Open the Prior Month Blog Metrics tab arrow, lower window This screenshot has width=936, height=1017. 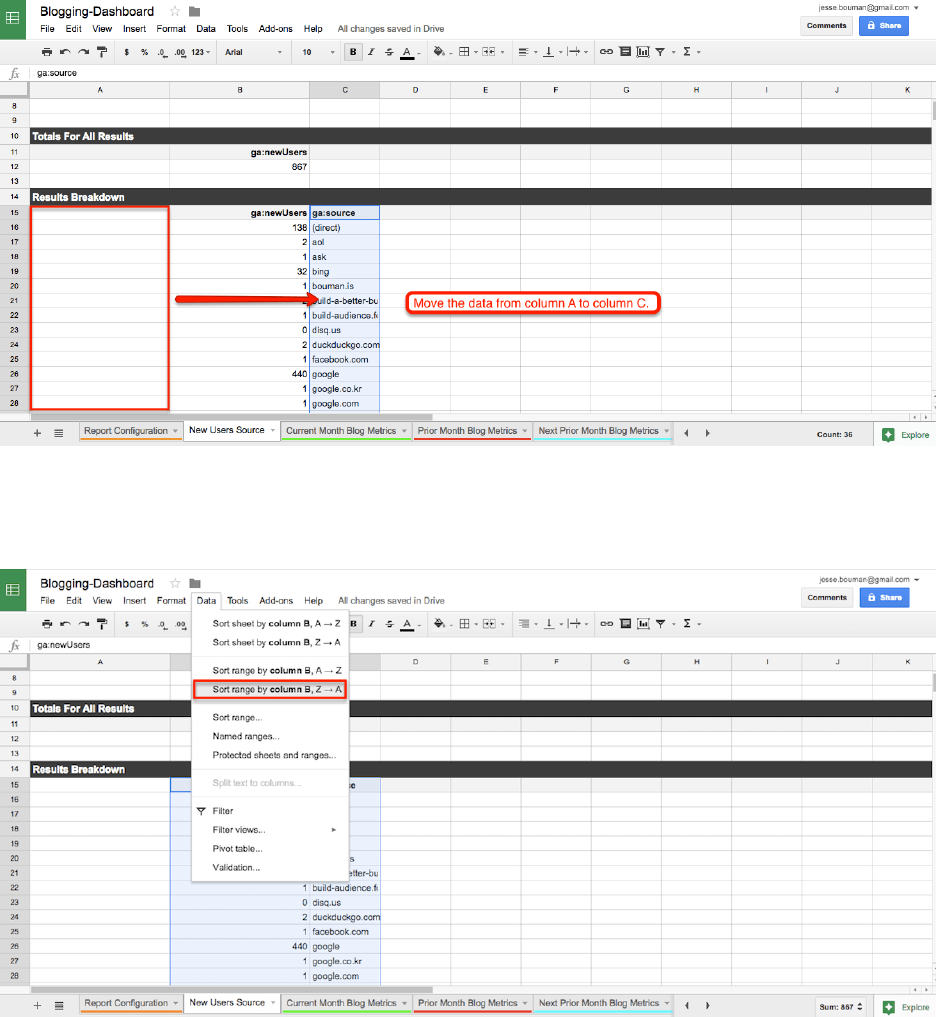[x=525, y=1003]
